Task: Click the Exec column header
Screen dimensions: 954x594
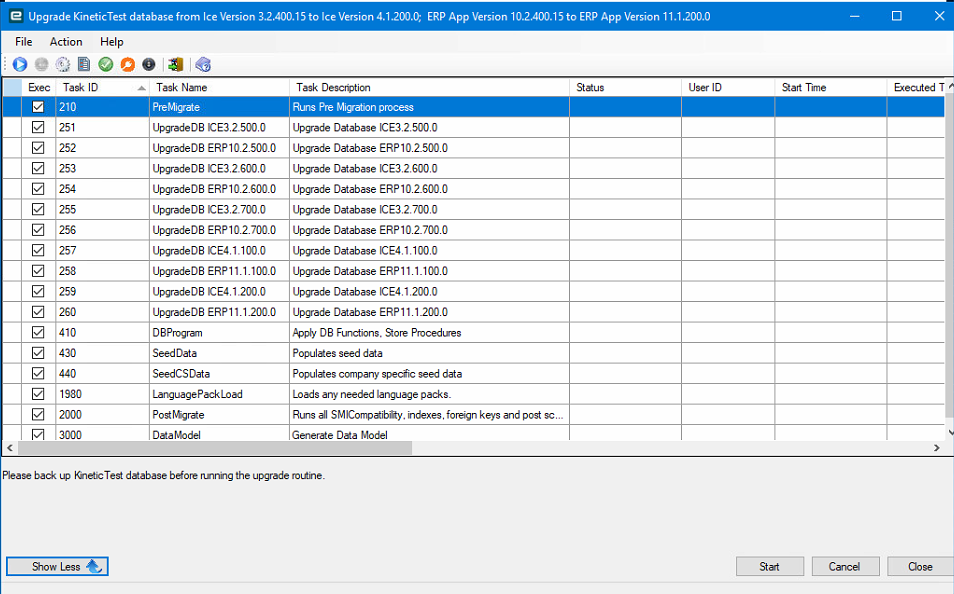Action: click(x=39, y=88)
